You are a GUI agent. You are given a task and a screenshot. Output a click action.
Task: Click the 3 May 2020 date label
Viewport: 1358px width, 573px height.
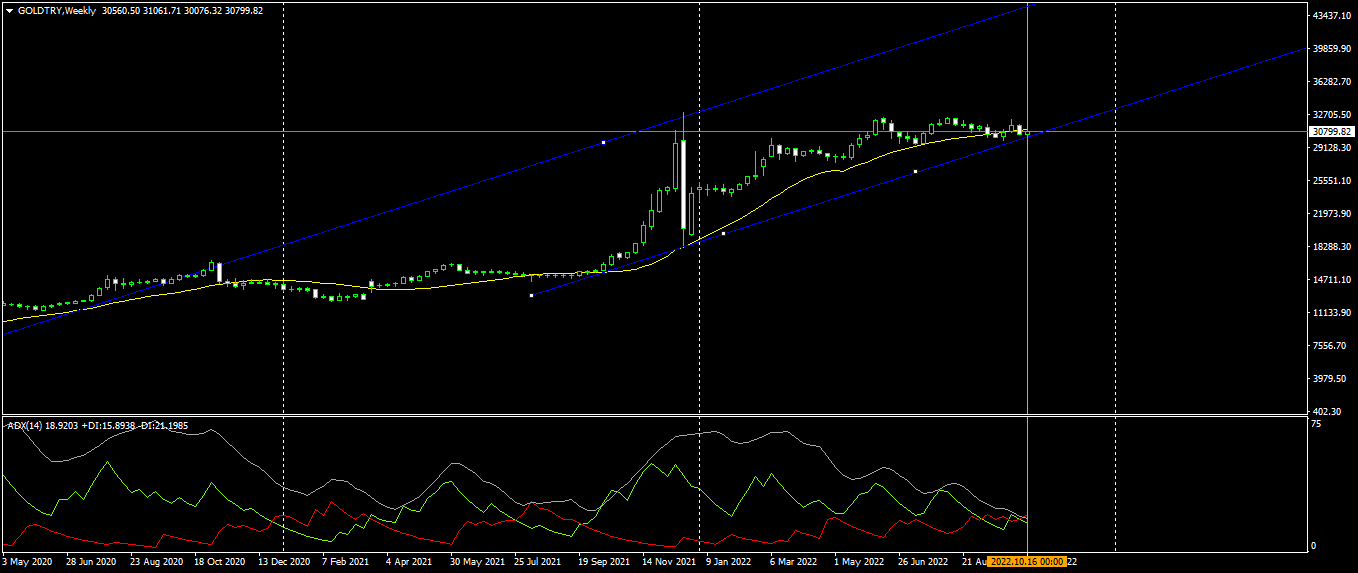point(28,562)
